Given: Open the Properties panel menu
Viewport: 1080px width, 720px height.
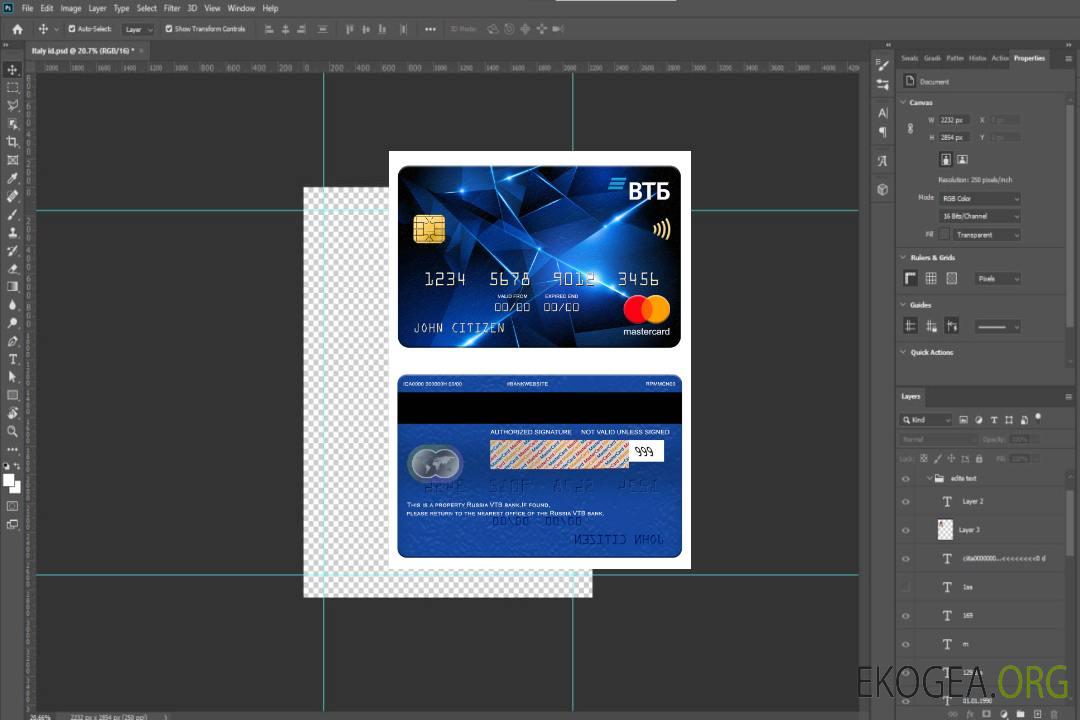Looking at the screenshot, I should click(x=1068, y=59).
